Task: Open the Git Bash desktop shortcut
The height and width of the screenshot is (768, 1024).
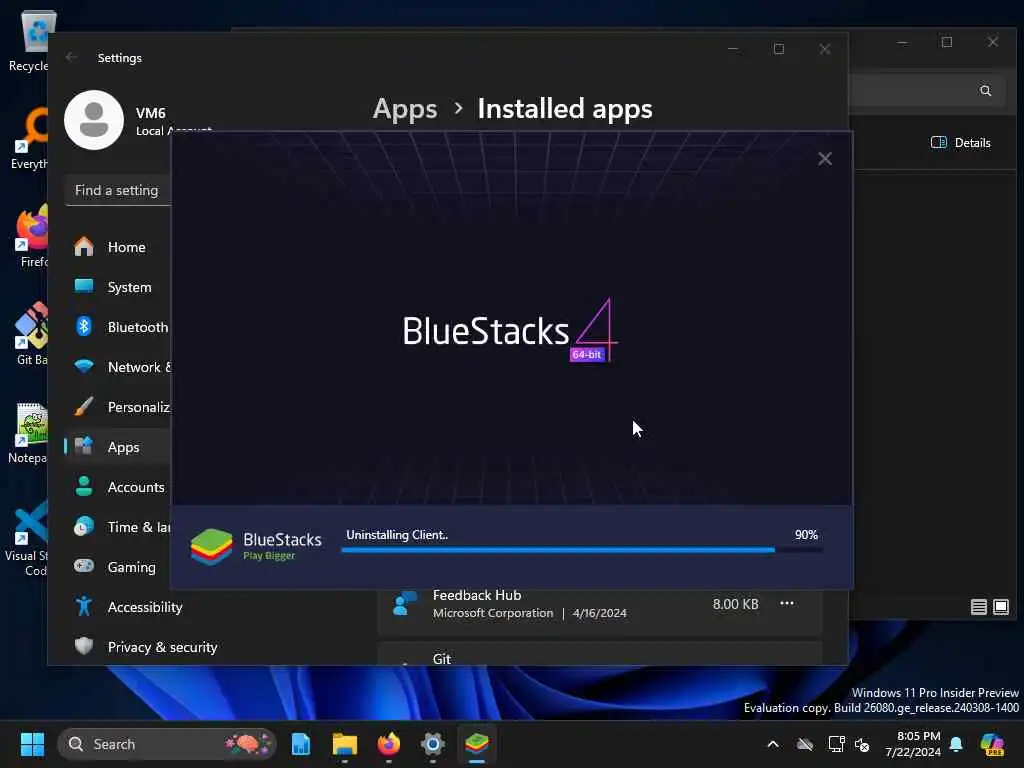Action: click(x=31, y=334)
